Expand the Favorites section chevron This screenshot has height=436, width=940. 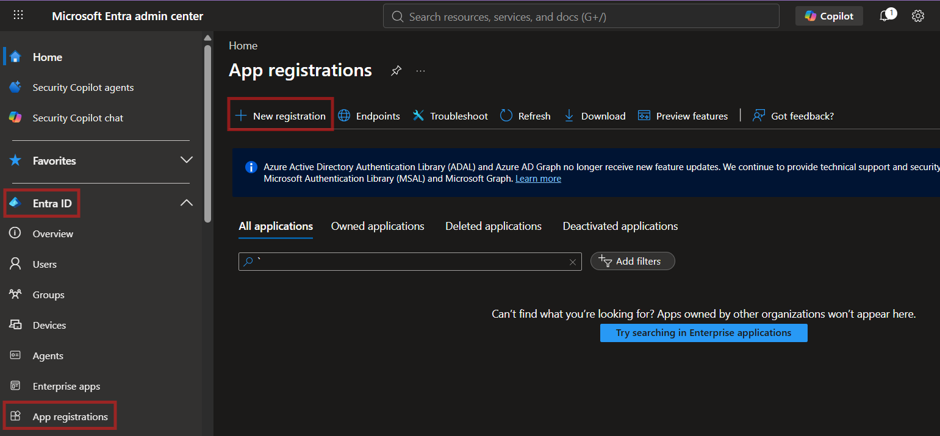click(187, 160)
